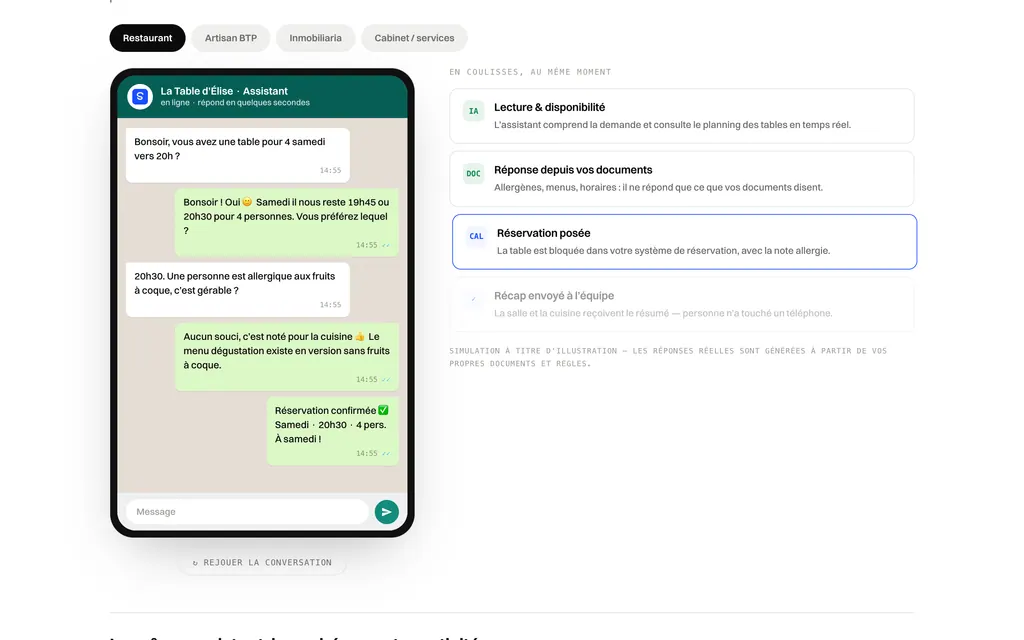
Task: Focus the Message input field
Action: coord(247,512)
